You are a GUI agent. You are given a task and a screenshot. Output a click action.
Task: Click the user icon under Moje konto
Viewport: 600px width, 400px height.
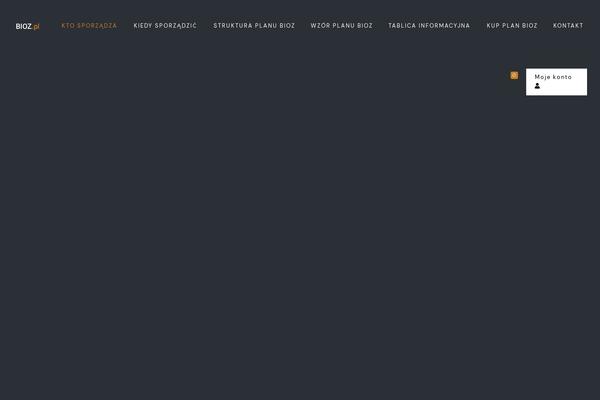[537, 86]
